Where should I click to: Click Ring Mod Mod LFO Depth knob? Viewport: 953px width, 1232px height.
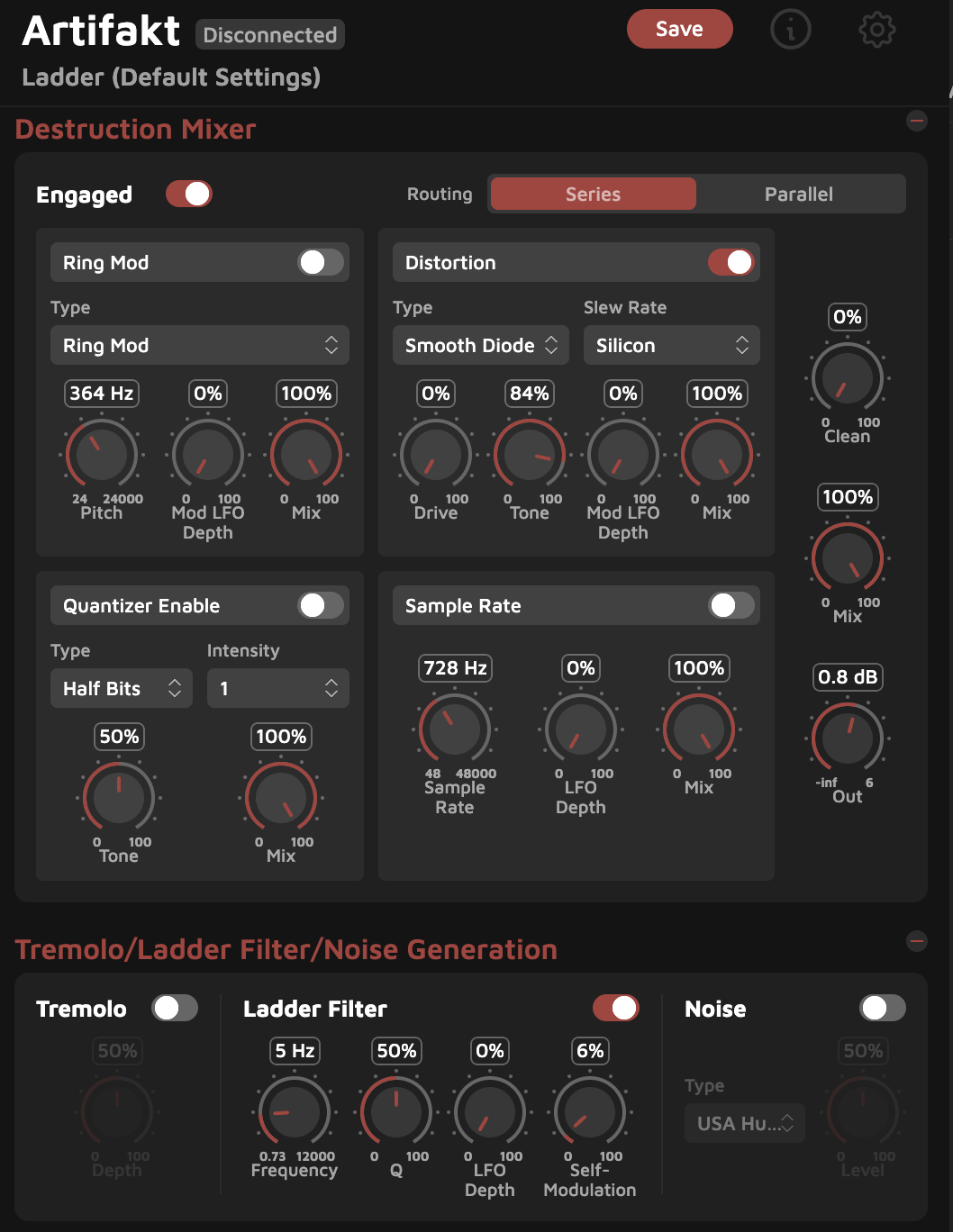coord(208,455)
